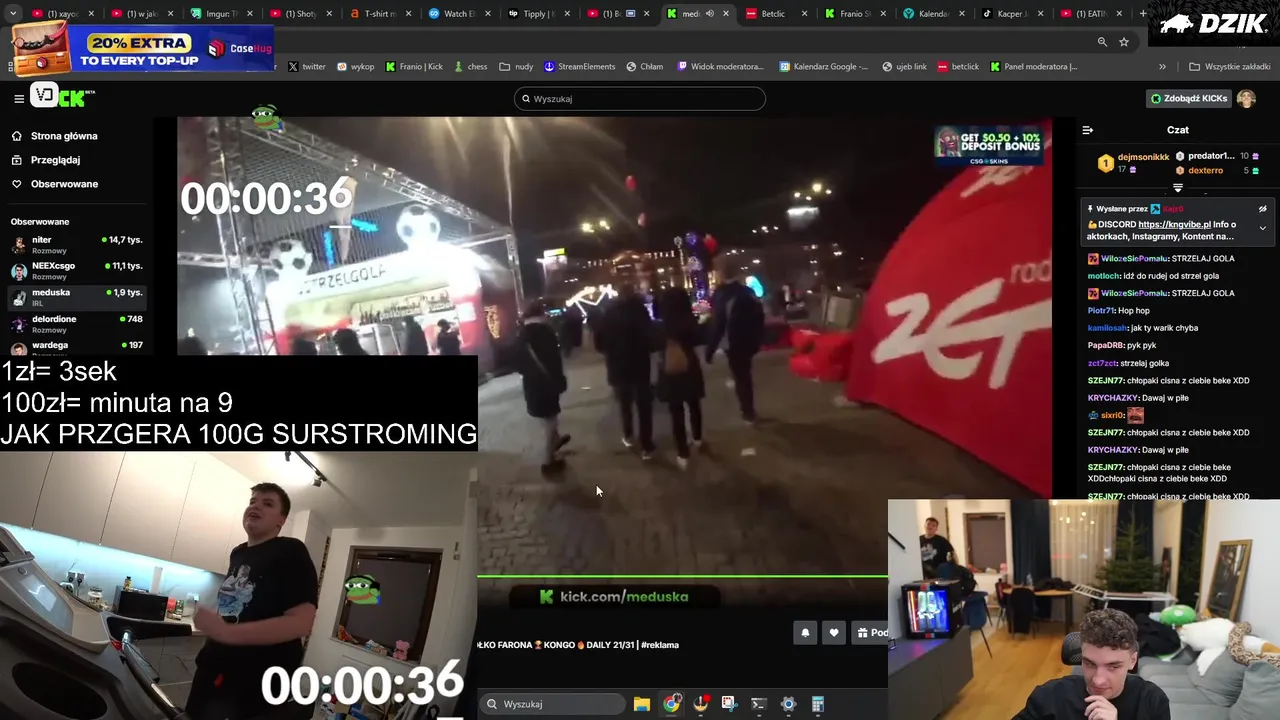Open Chłam bookmark
The image size is (1280, 720).
644,67
